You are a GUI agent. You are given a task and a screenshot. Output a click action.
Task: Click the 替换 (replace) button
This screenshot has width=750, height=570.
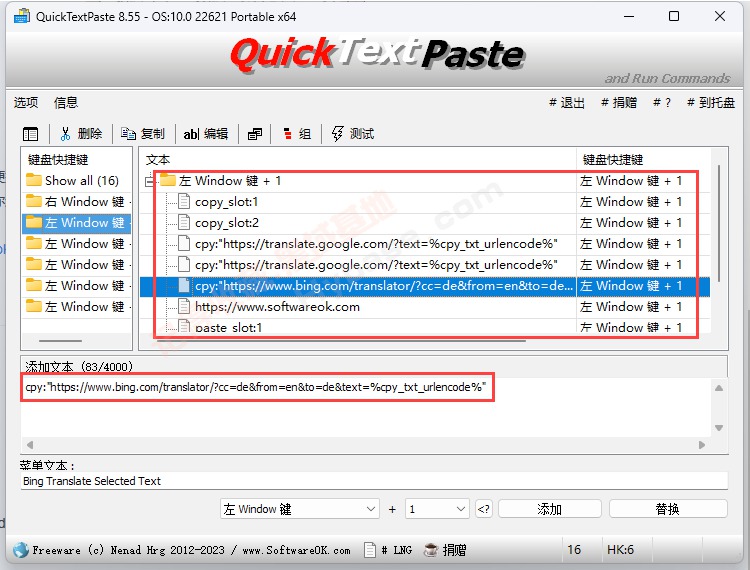pos(668,509)
